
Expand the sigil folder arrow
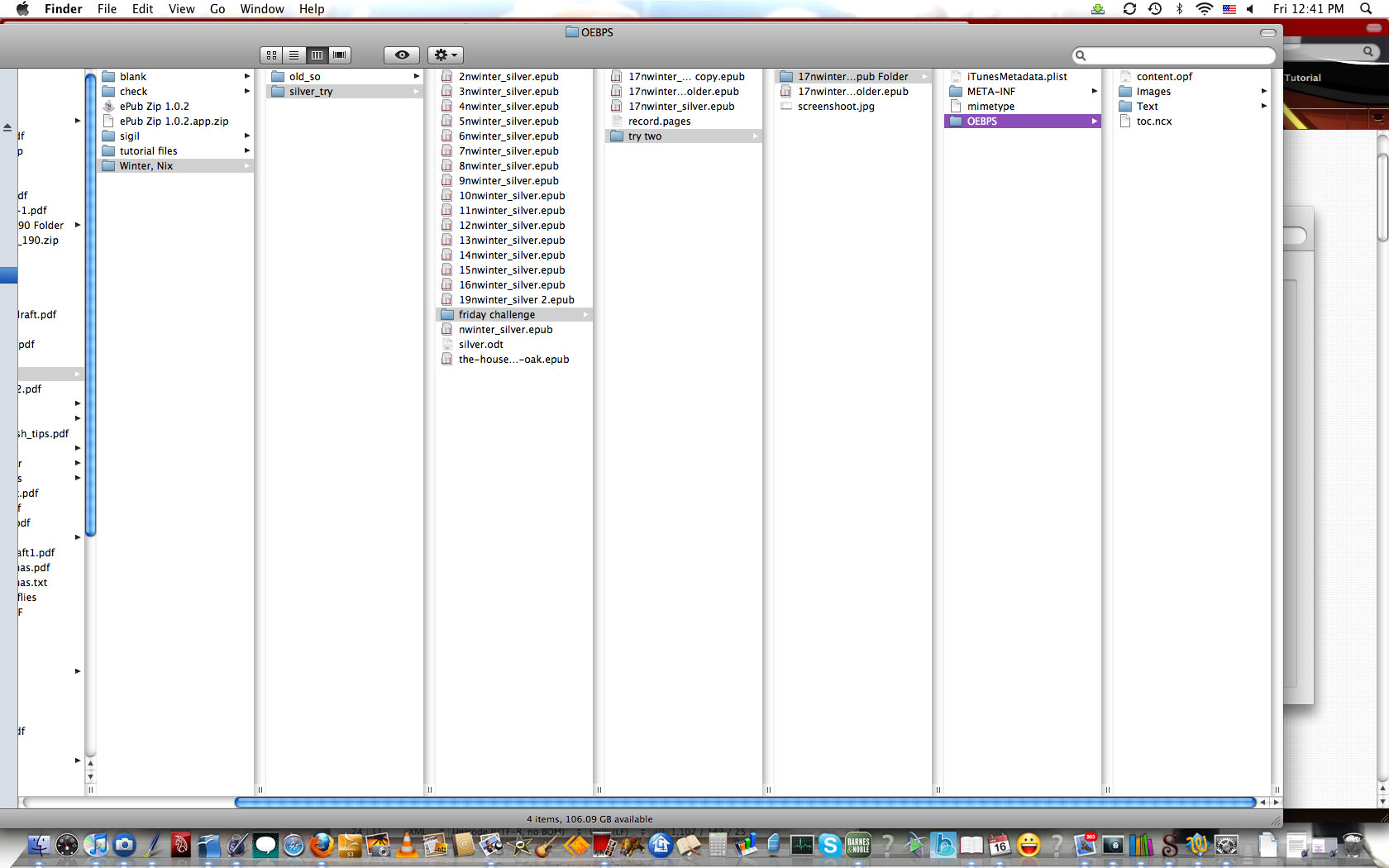pyautogui.click(x=246, y=136)
